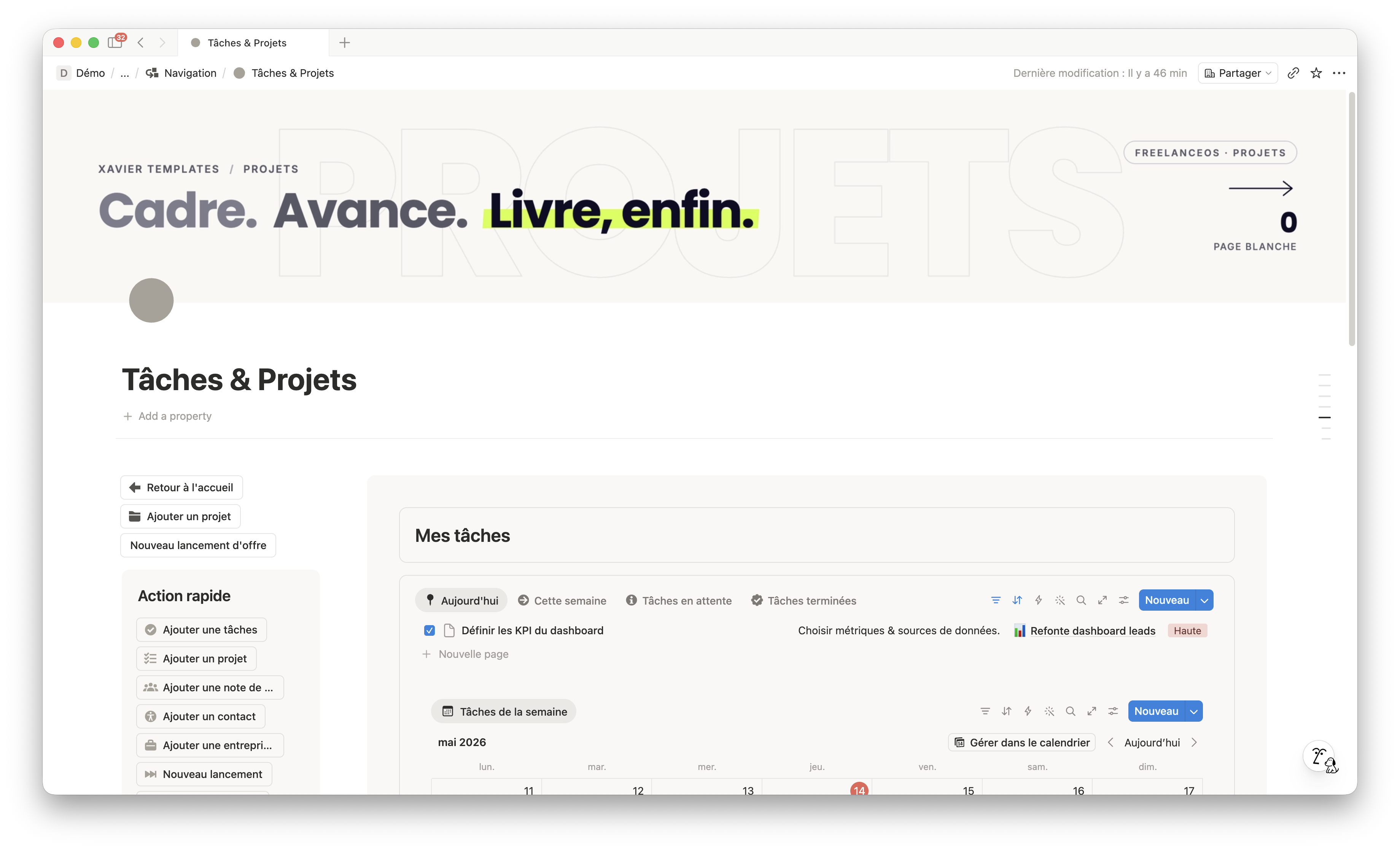Click Add a property
The image size is (1400, 851).
point(168,416)
